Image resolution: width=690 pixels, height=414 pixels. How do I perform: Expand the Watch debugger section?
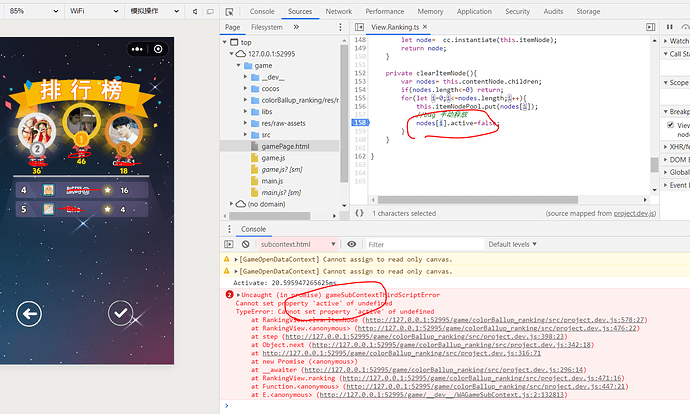[666, 41]
